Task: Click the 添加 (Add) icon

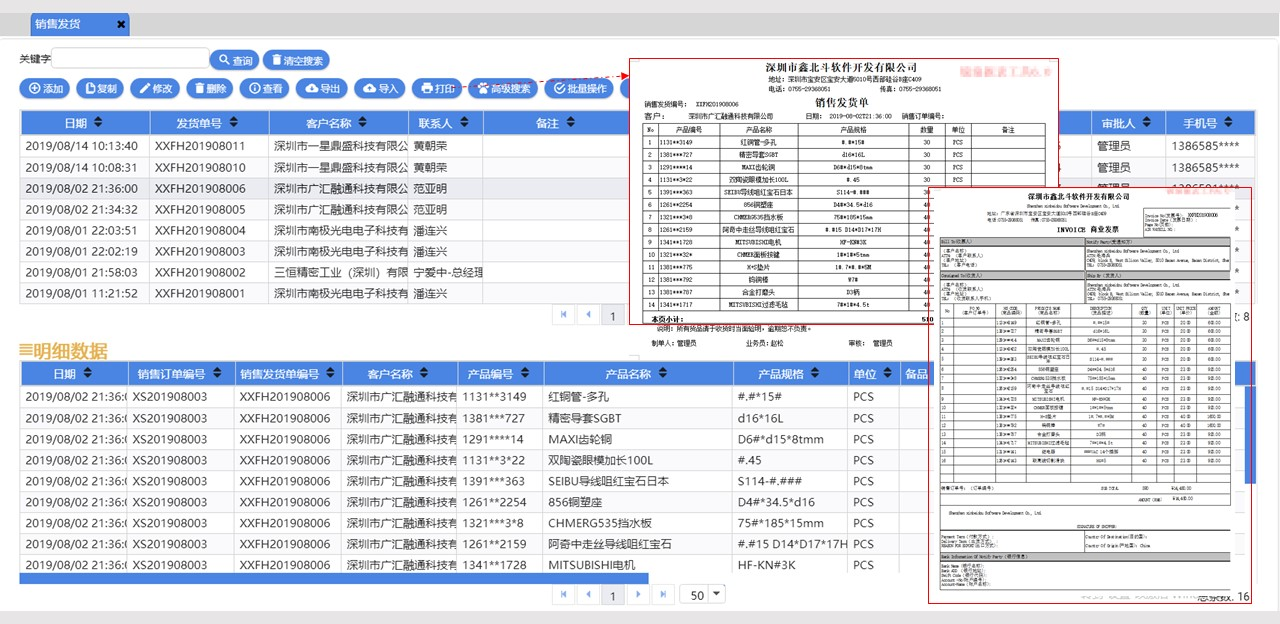Action: coord(46,88)
